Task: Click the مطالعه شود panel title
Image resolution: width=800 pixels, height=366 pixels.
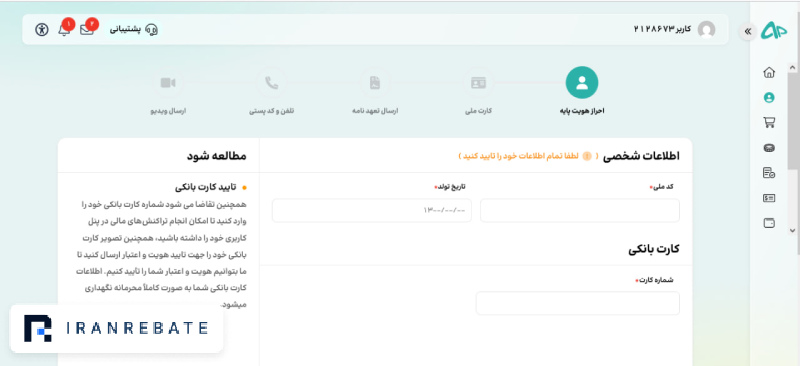Action: pos(216,156)
